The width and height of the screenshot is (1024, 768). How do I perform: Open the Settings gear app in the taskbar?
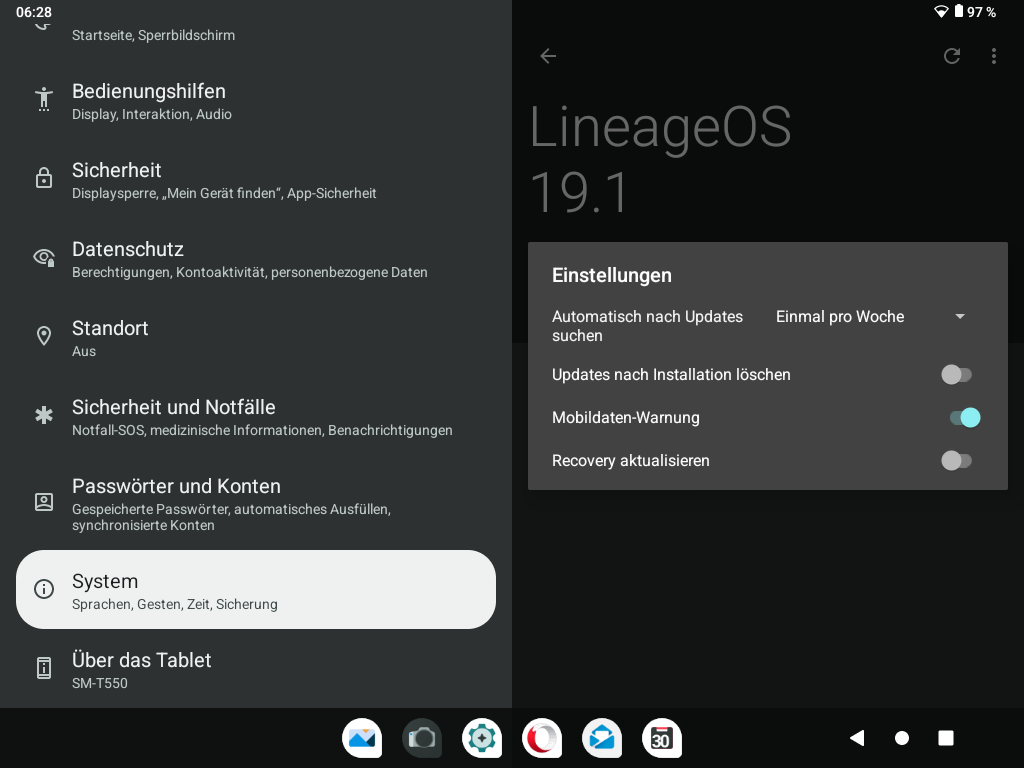click(482, 738)
